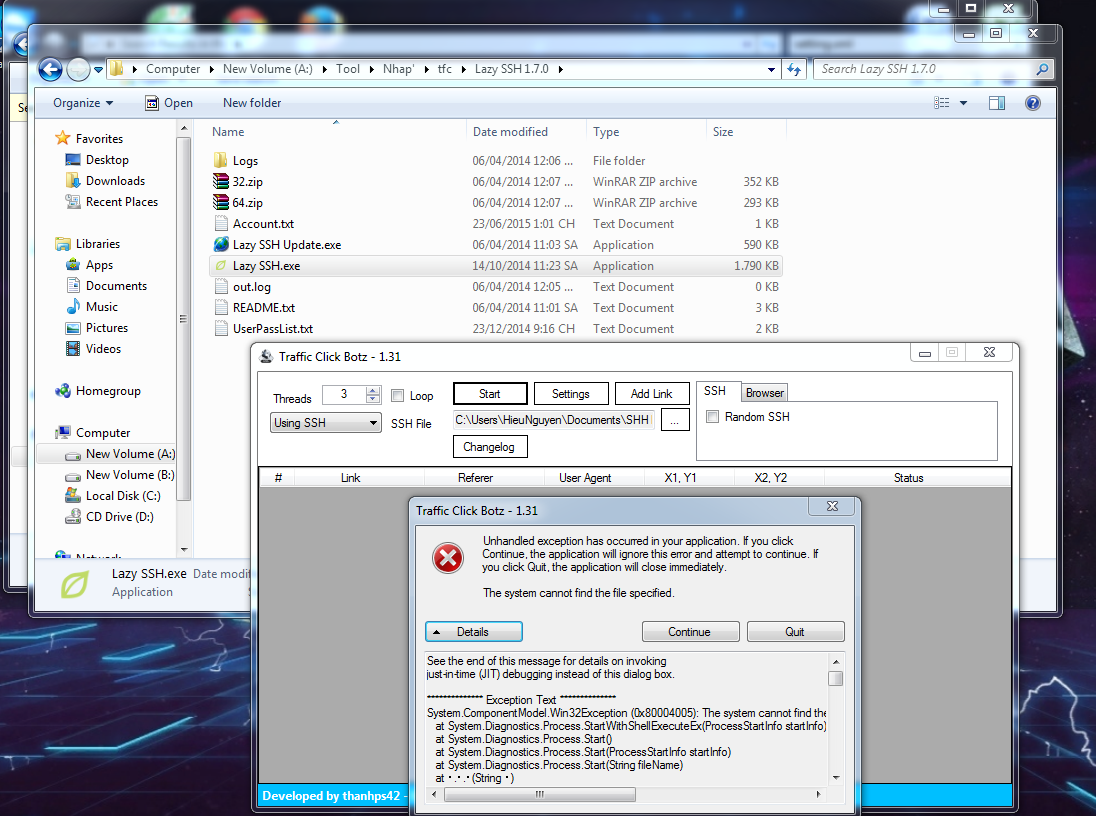Click Explorer's back navigation arrow
The height and width of the screenshot is (816, 1096).
pos(50,69)
